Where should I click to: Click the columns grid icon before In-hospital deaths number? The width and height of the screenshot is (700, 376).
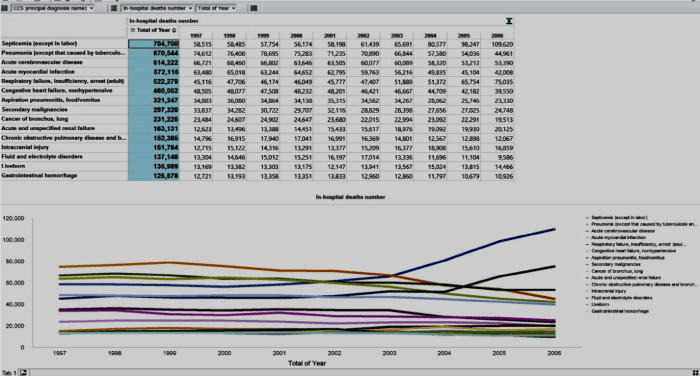(x=114, y=8)
